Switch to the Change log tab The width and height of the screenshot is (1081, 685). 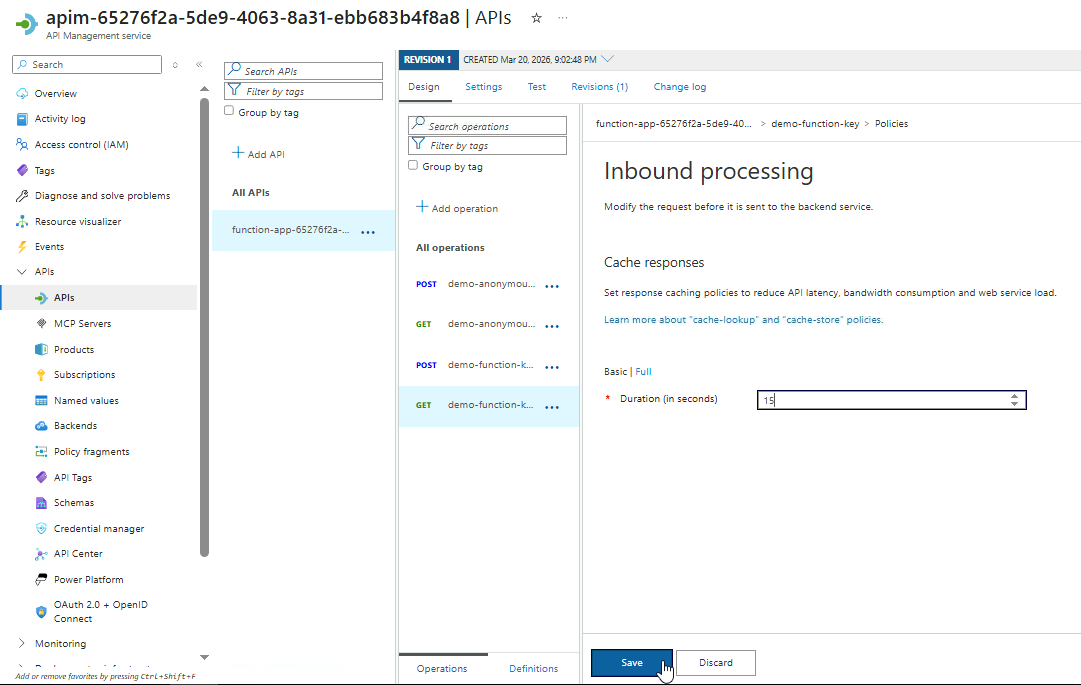point(679,87)
